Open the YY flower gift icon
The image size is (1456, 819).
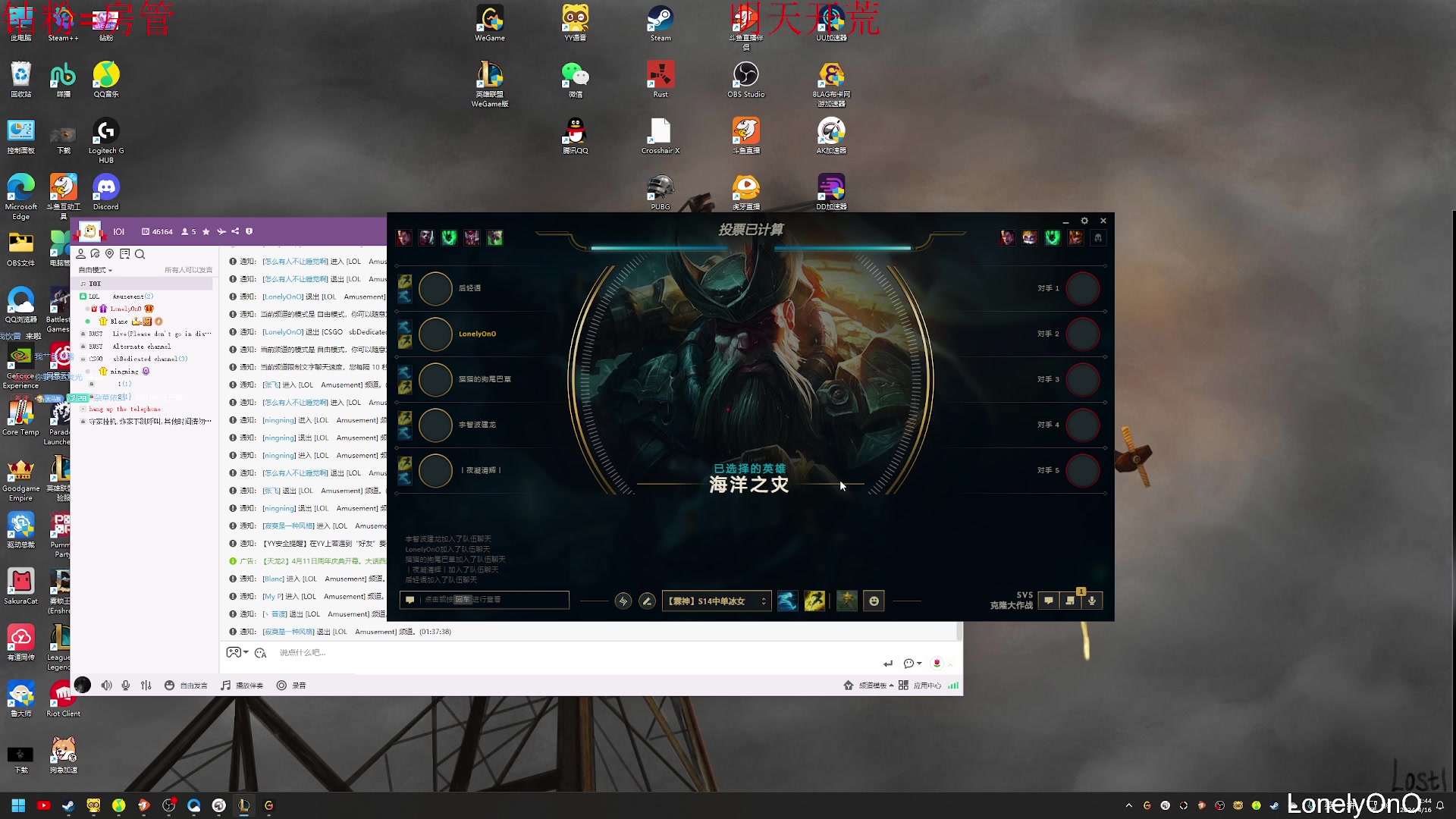tap(937, 664)
